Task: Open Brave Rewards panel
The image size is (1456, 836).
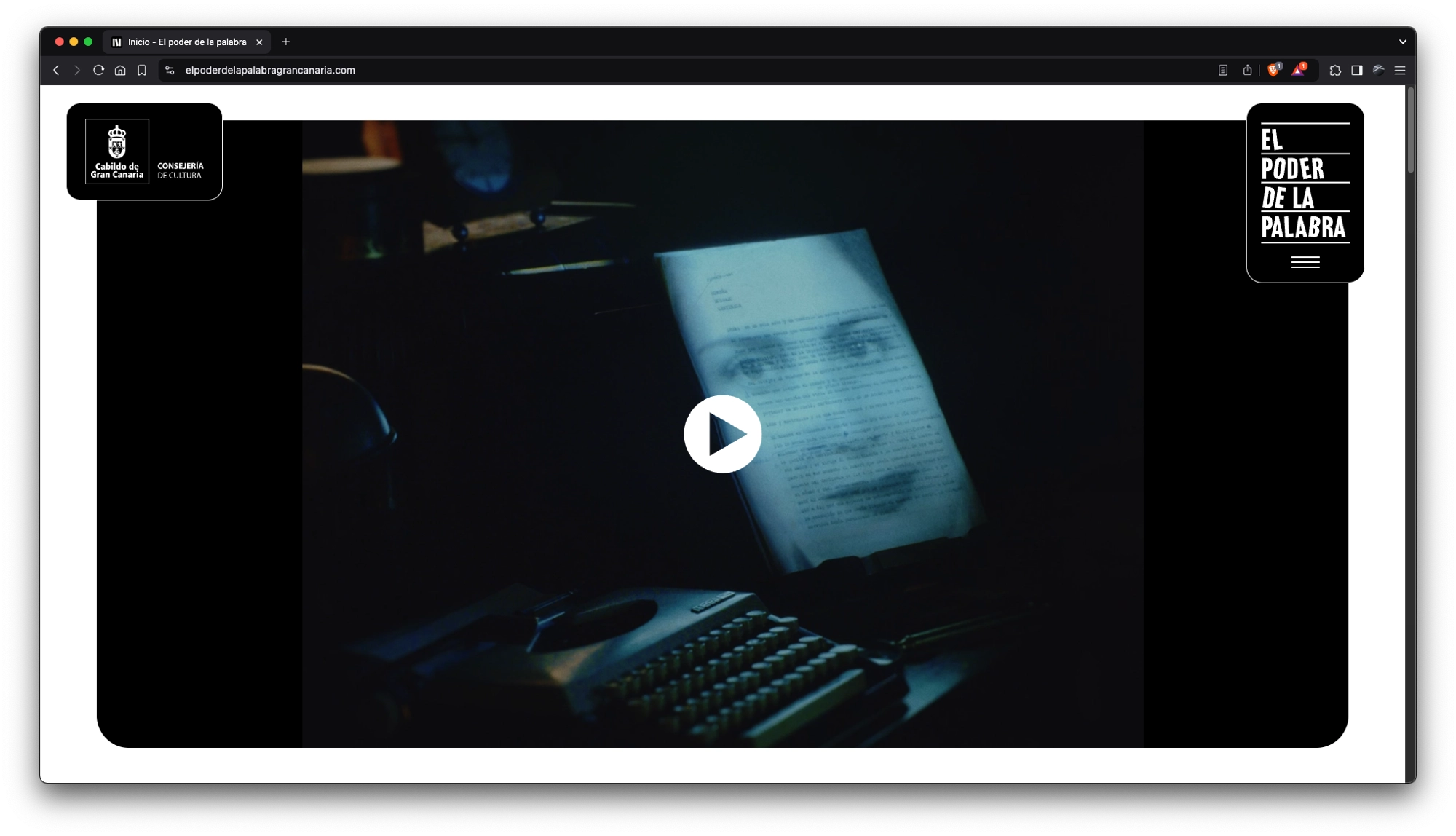Action: point(1299,70)
